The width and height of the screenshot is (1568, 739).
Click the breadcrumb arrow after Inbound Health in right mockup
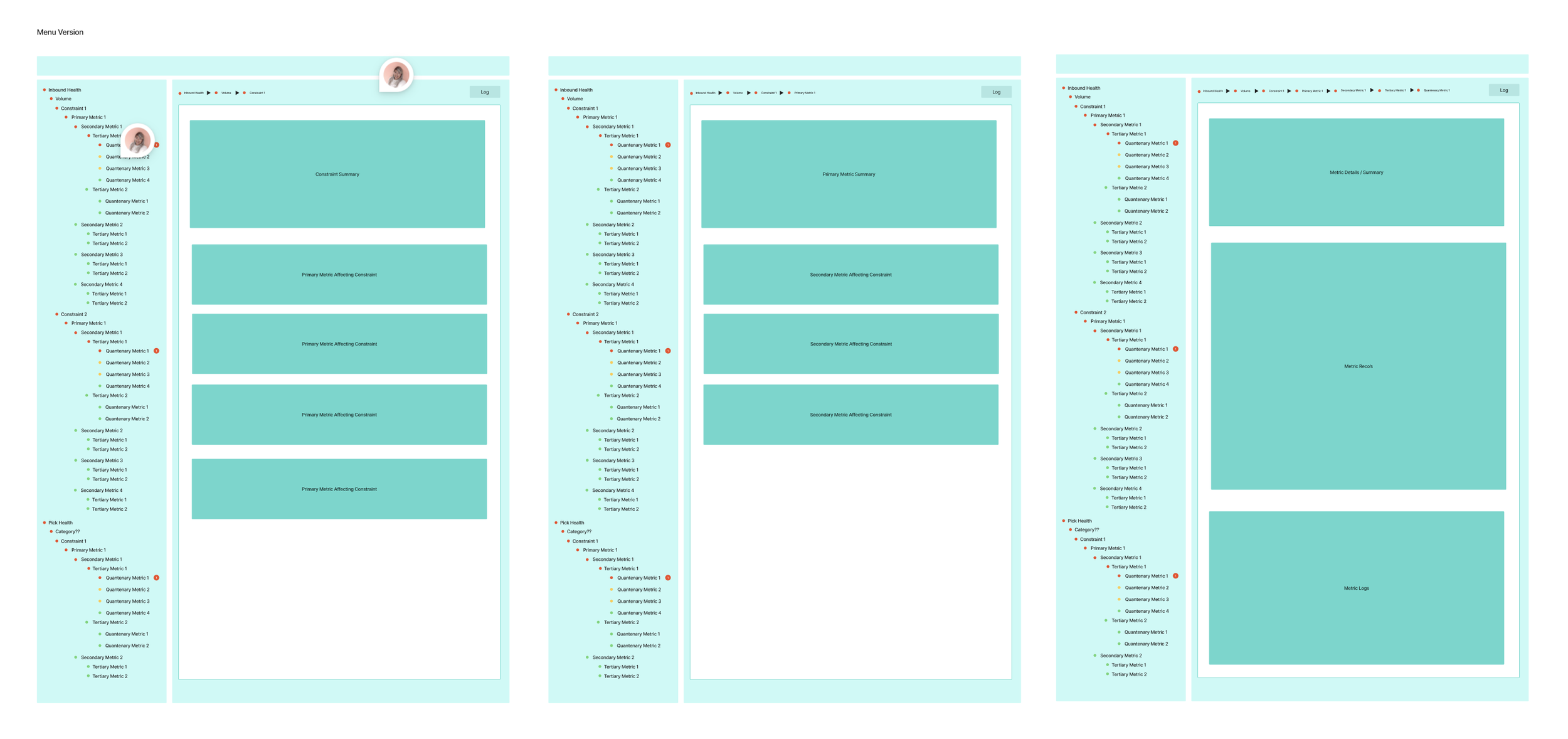coord(1228,91)
